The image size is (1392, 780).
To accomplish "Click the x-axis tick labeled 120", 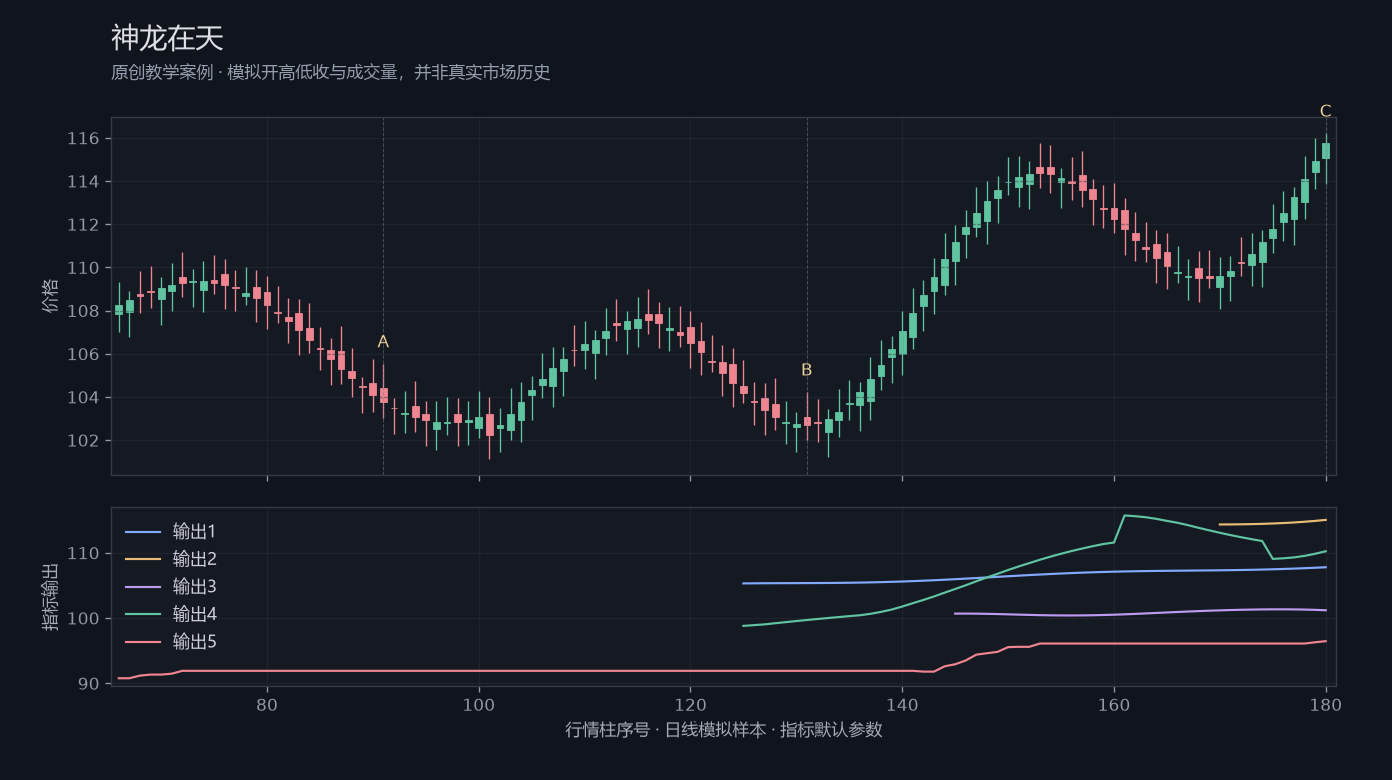I will click(x=690, y=704).
